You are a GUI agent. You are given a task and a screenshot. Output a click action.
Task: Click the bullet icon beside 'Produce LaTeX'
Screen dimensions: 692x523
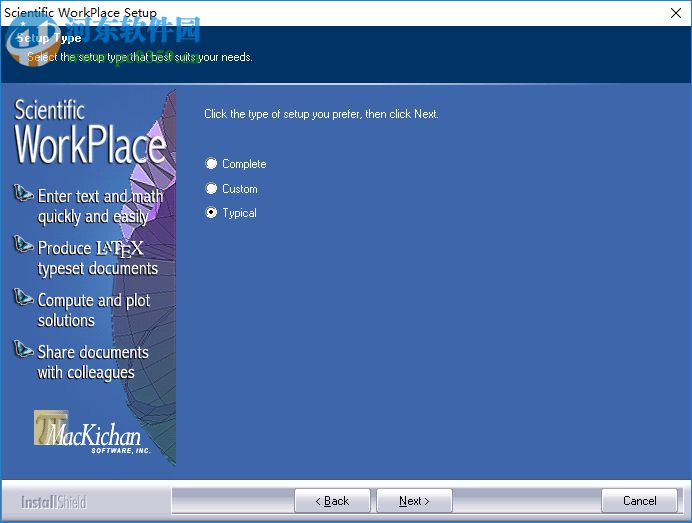pyautogui.click(x=23, y=244)
